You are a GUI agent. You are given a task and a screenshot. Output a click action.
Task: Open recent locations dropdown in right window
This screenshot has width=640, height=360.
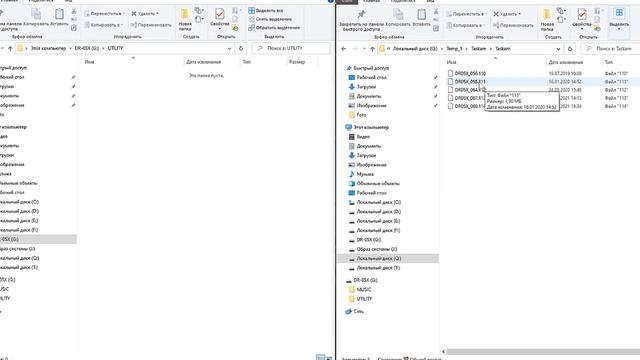[x=364, y=49]
